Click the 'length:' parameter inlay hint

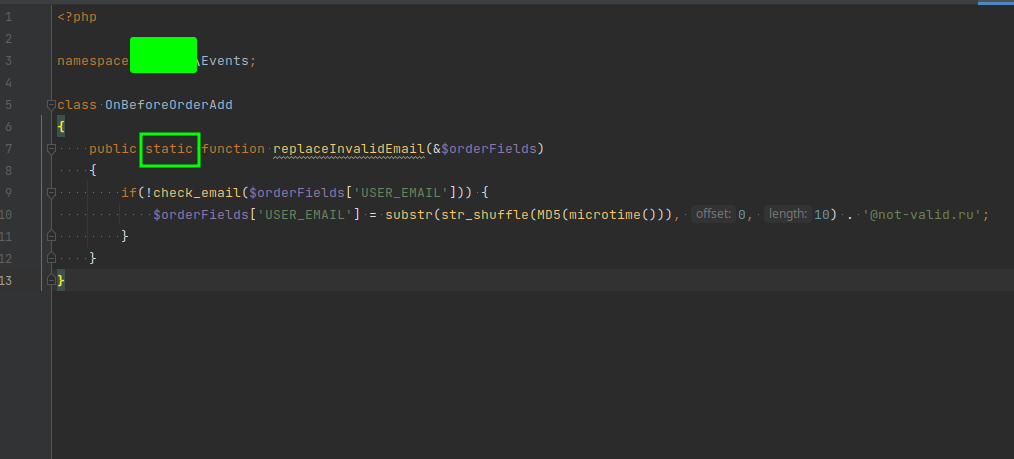tap(788, 215)
